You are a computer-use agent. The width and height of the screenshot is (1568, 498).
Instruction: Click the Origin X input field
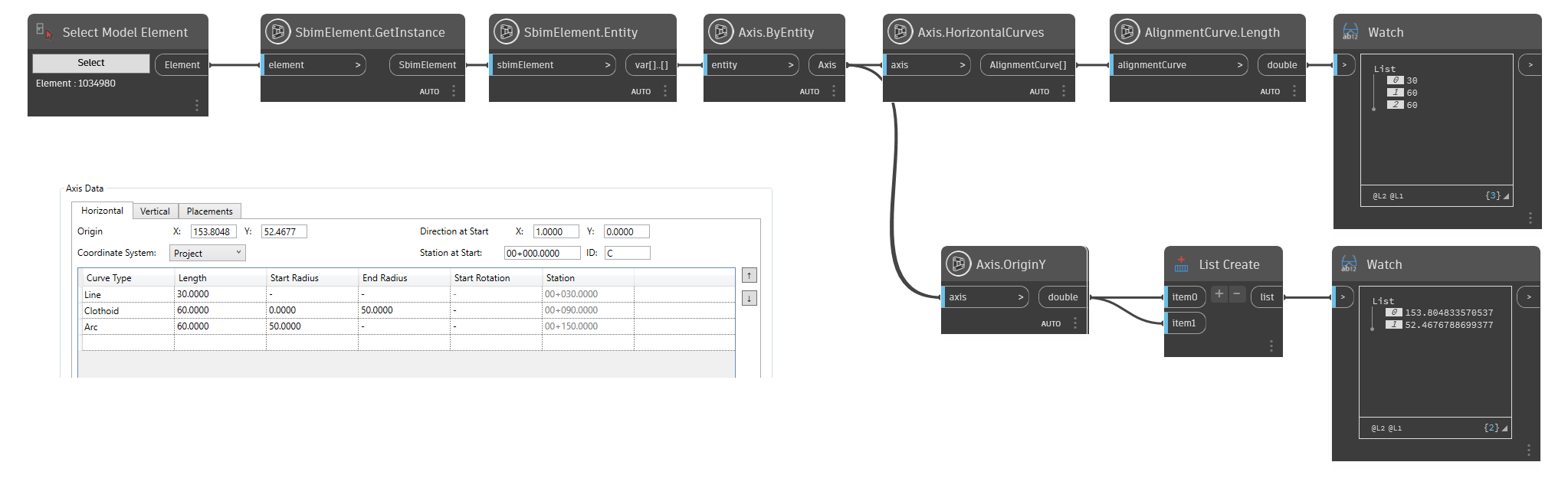click(213, 231)
